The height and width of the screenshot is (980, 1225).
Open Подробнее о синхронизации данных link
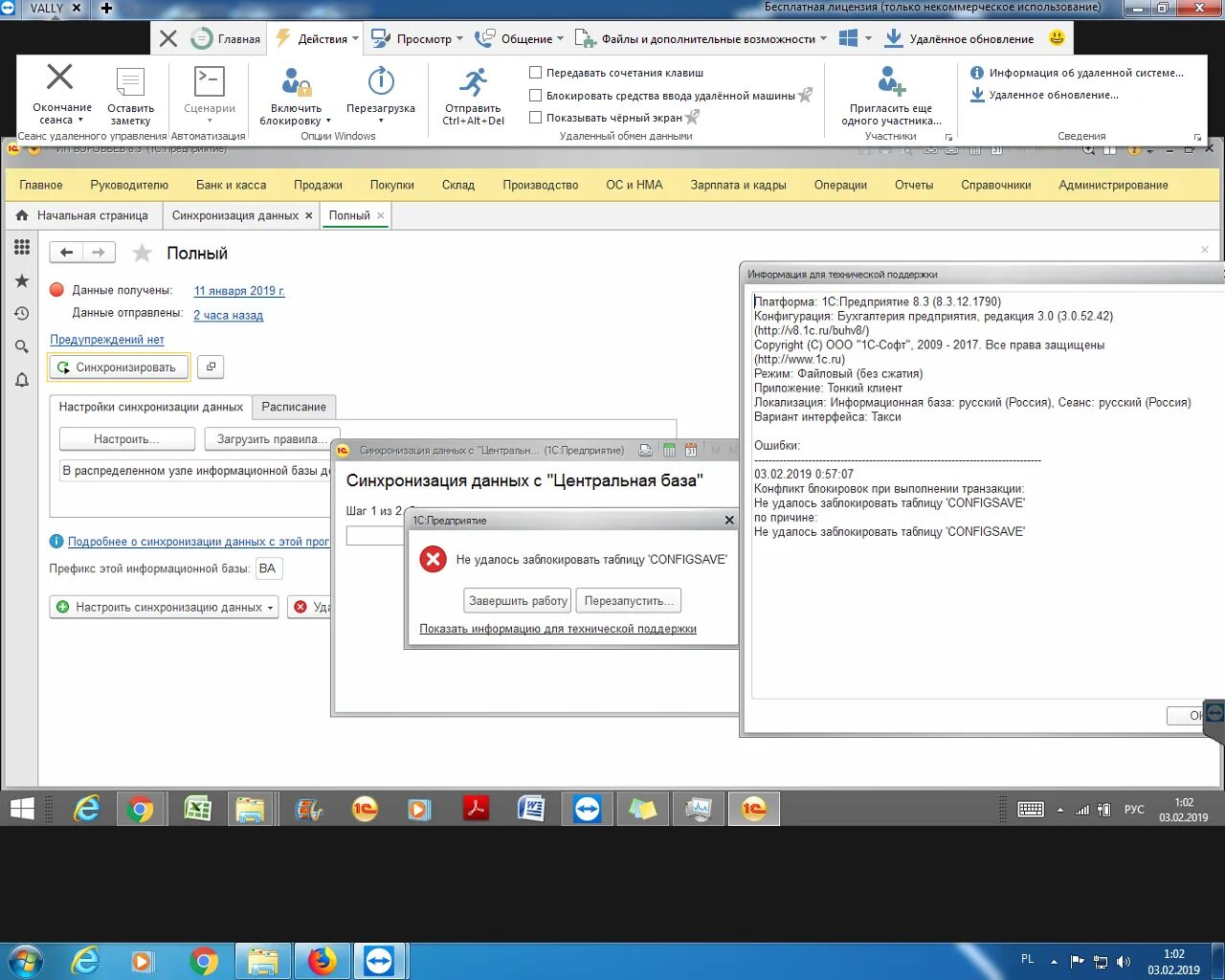coord(198,542)
